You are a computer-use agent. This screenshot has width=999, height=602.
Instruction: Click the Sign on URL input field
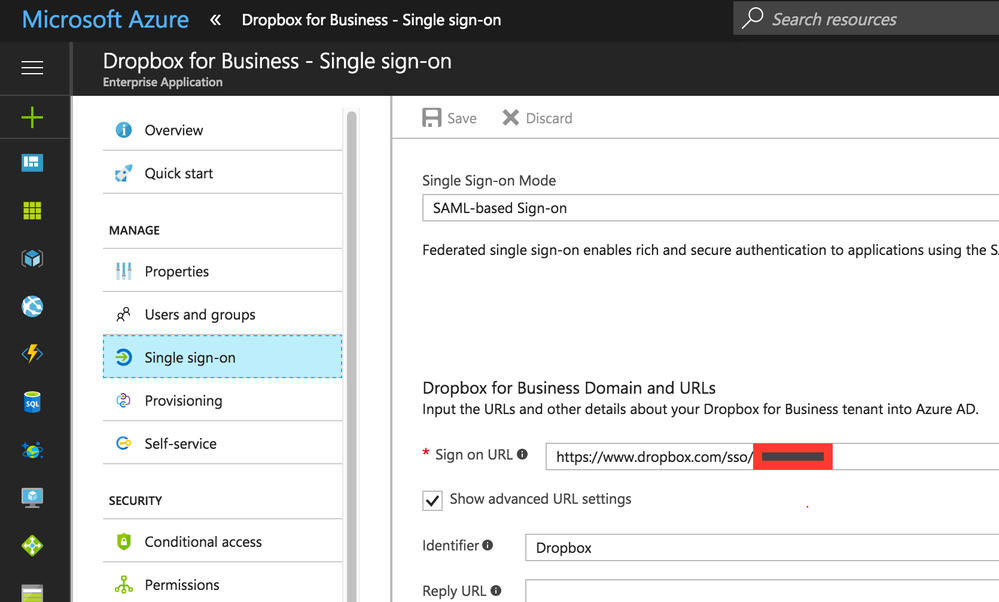(x=650, y=457)
